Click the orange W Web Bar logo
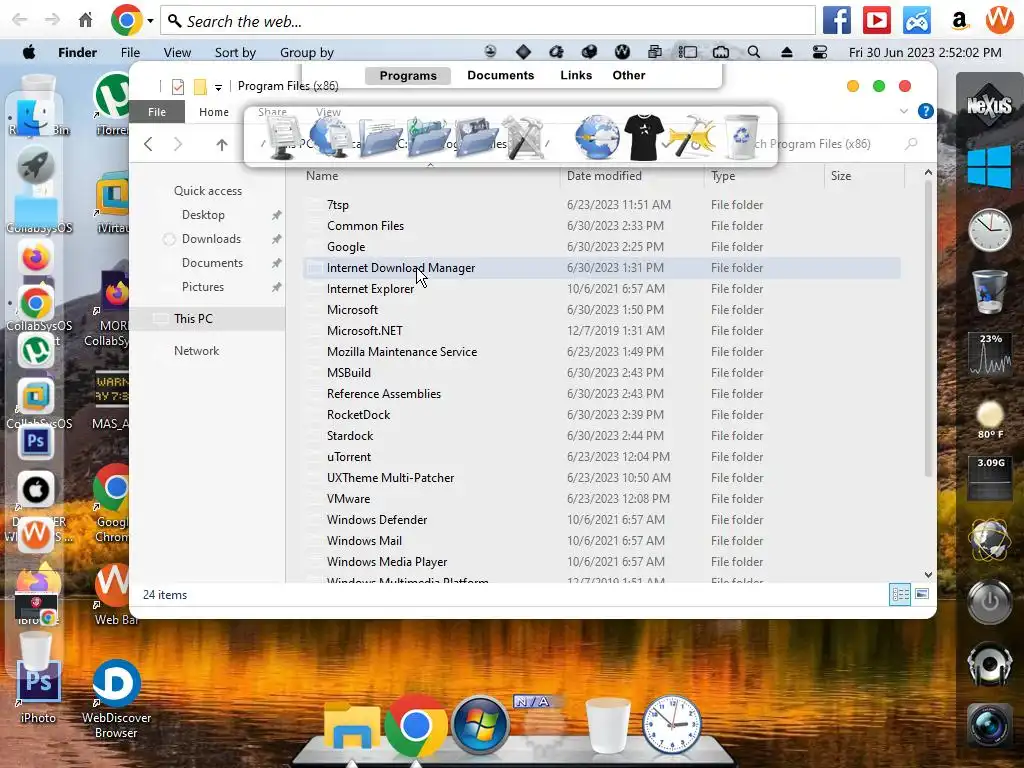 coord(999,20)
